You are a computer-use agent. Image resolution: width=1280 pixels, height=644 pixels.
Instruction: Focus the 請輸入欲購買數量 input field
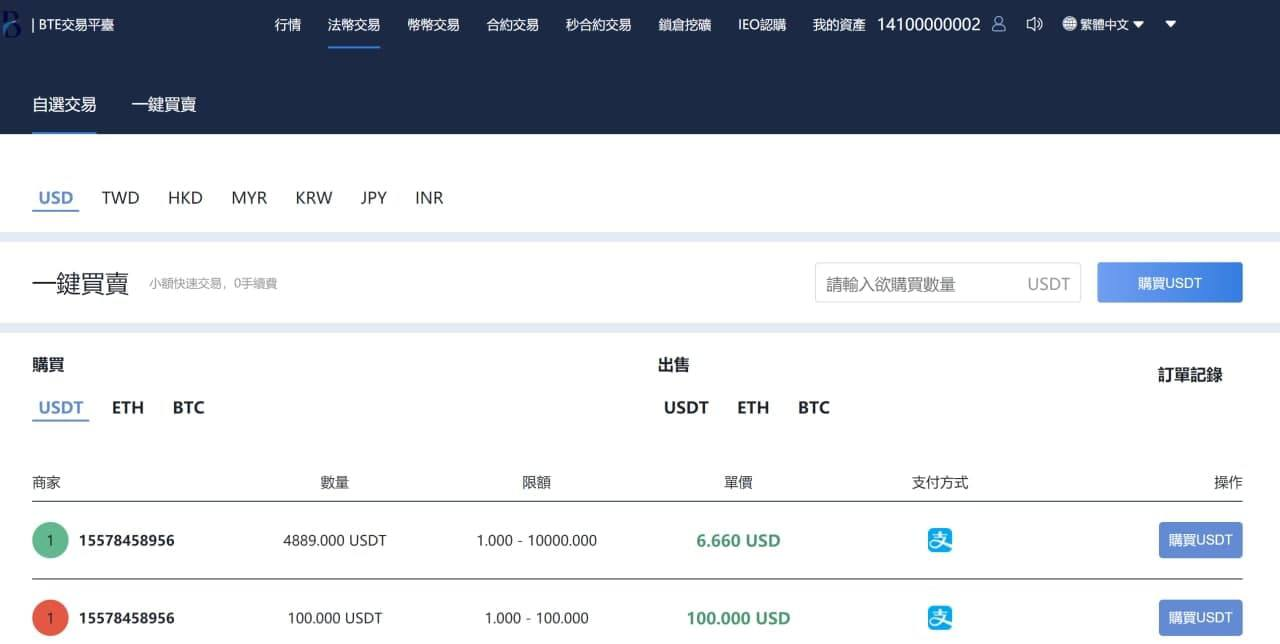(x=947, y=283)
